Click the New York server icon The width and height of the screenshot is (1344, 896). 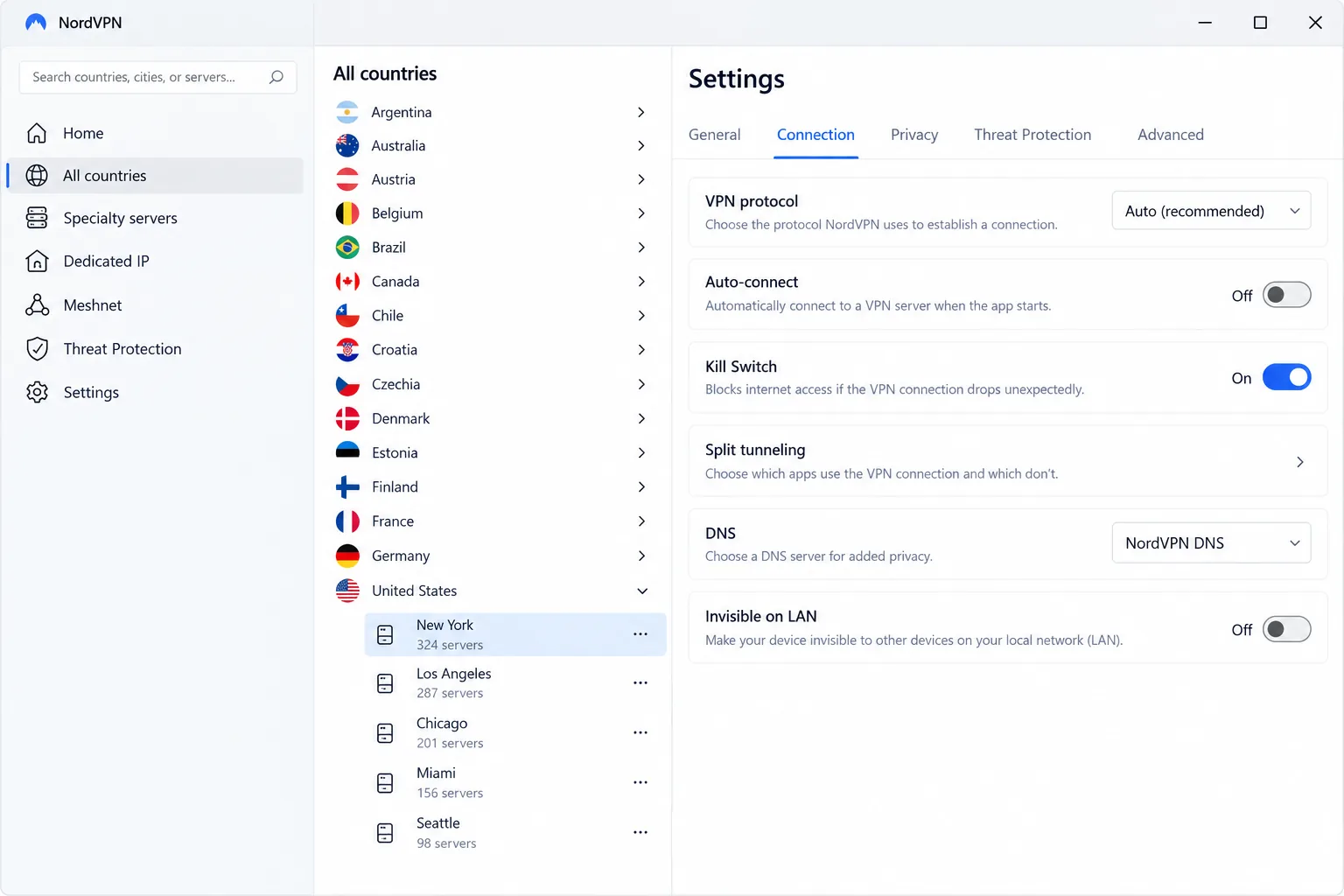click(385, 635)
